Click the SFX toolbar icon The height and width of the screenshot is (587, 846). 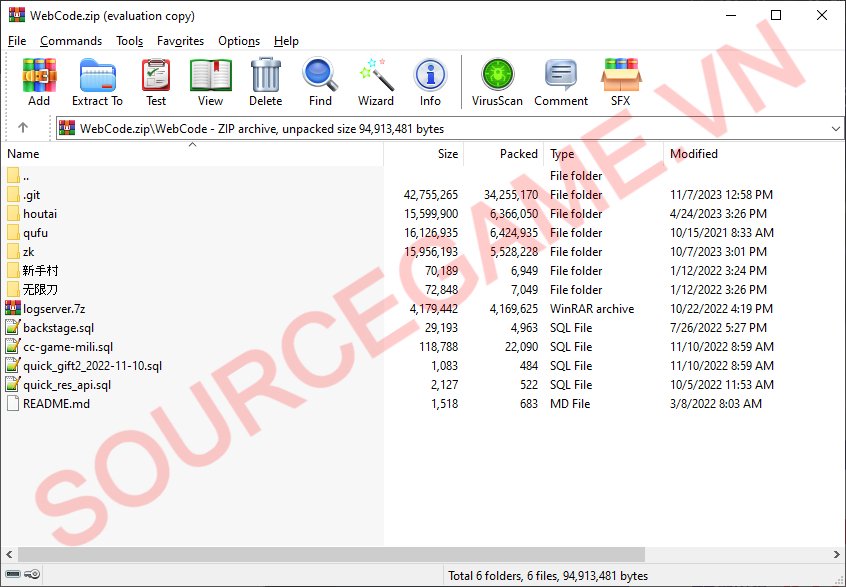point(620,82)
